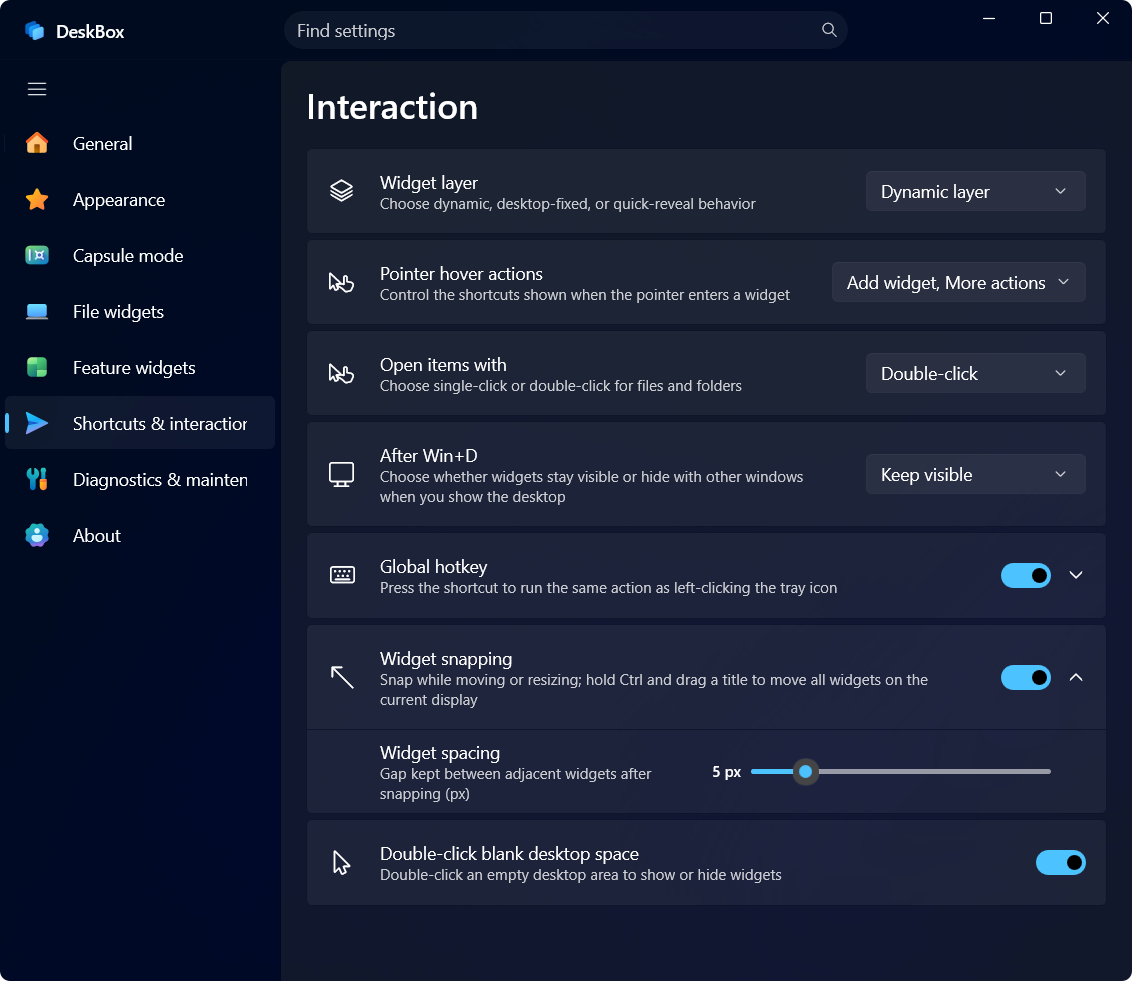Screen dimensions: 1132x981
Task: Click the About badge icon
Action: [x=37, y=535]
